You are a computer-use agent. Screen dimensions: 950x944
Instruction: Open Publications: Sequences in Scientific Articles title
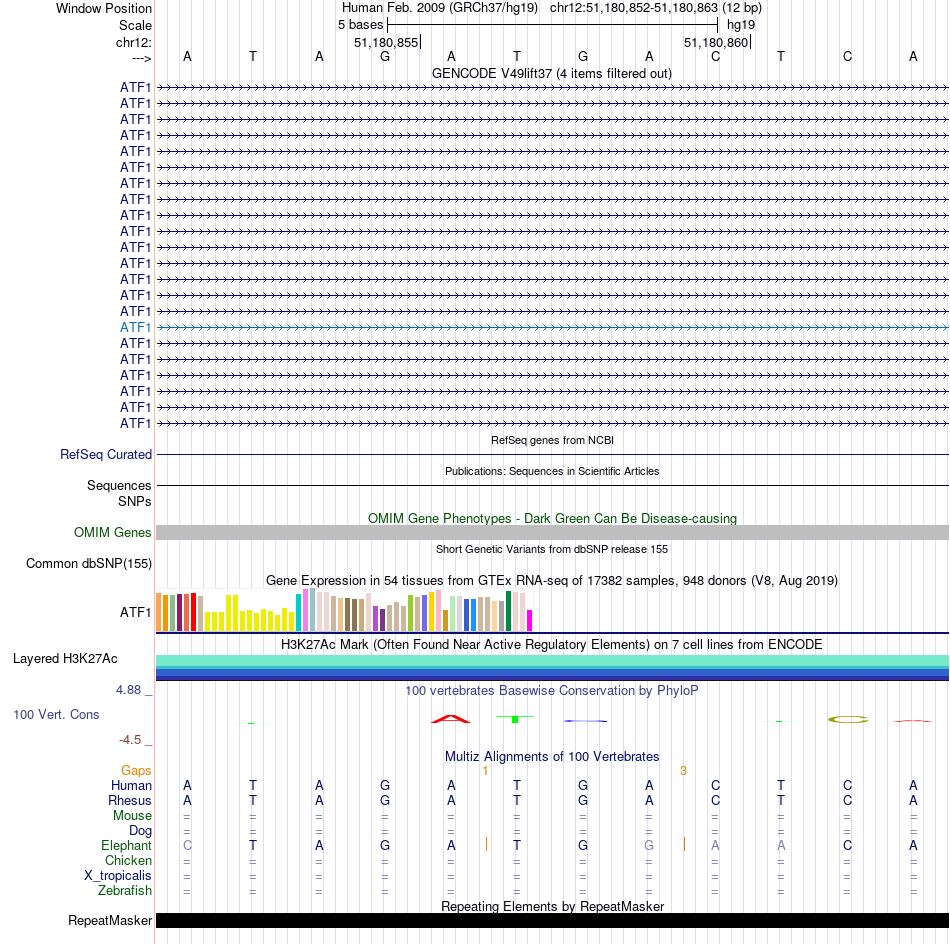[x=552, y=471]
